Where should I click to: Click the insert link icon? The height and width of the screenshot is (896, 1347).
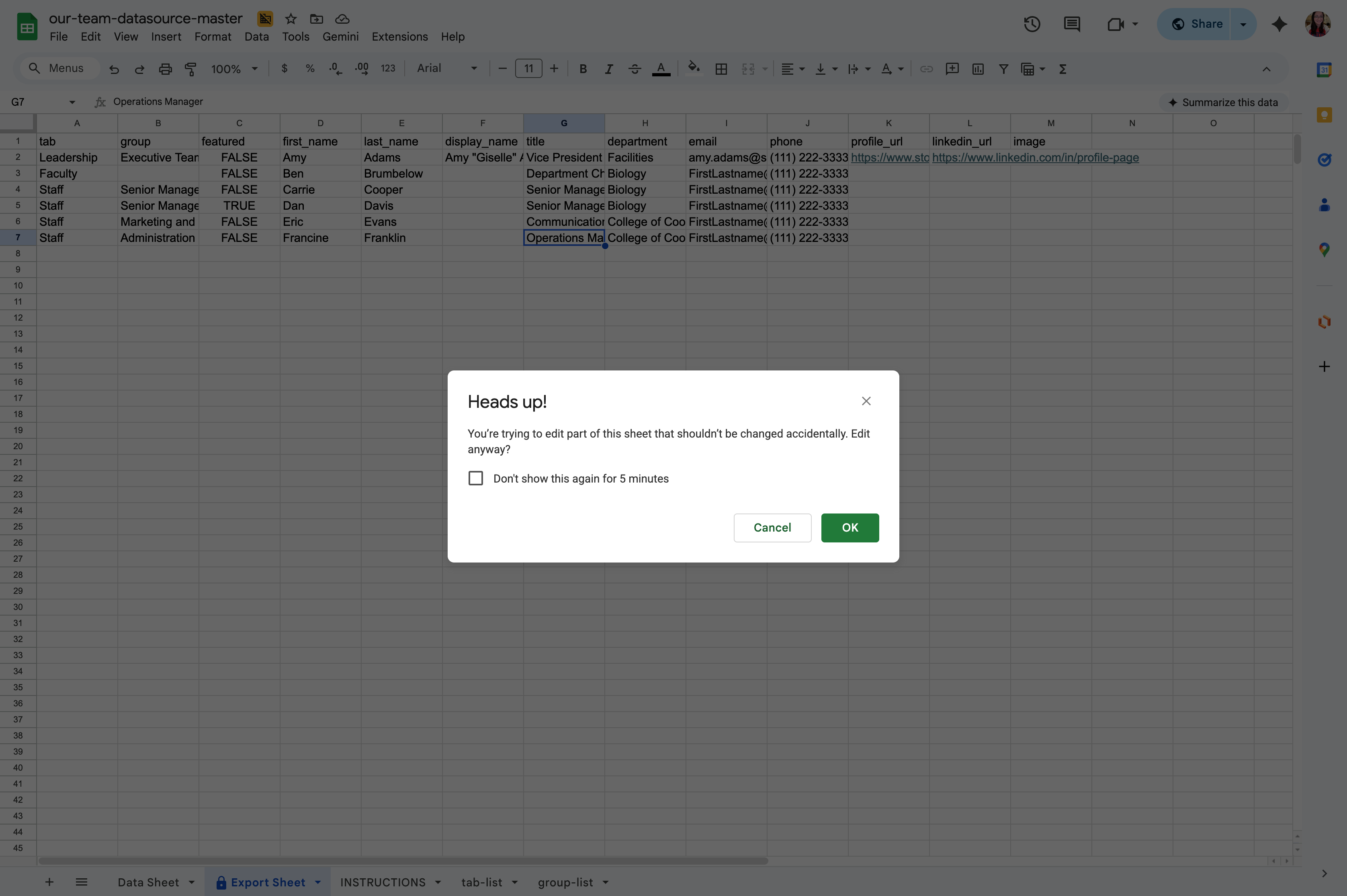[x=926, y=69]
